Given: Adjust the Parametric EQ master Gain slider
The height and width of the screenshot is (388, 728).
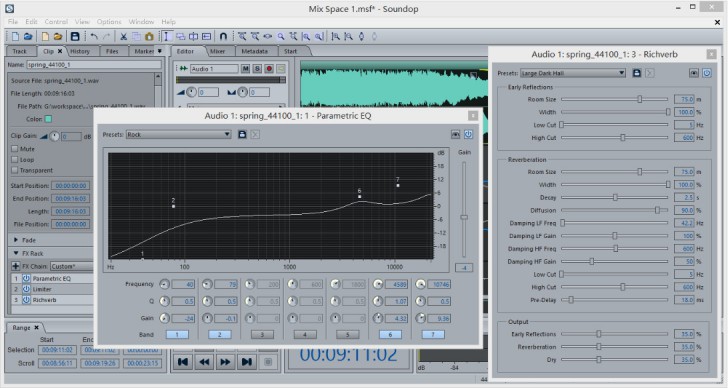Looking at the screenshot, I should coord(464,217).
